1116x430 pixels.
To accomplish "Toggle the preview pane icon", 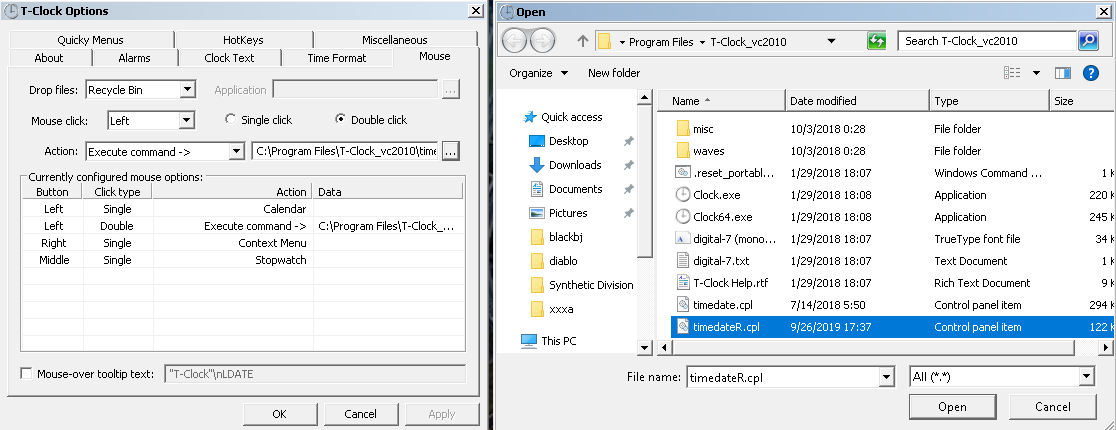I will (1063, 73).
